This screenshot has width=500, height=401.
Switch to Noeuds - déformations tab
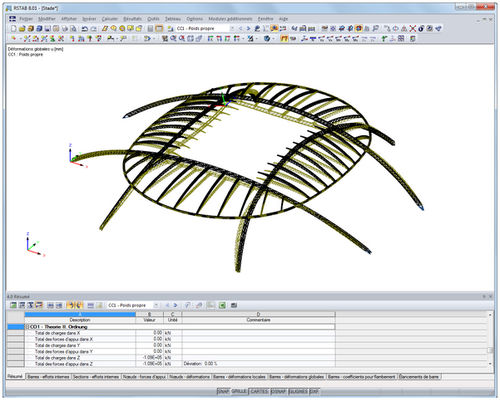189,377
